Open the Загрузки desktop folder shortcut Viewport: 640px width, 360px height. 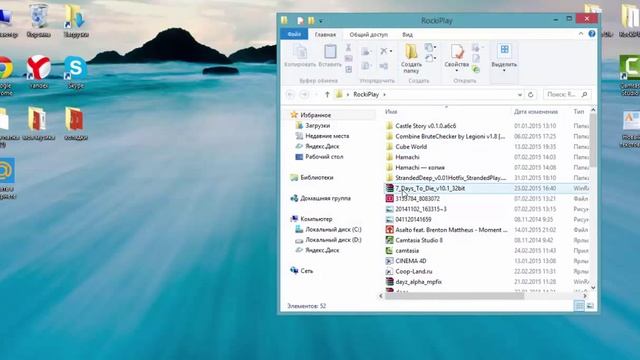tap(76, 20)
